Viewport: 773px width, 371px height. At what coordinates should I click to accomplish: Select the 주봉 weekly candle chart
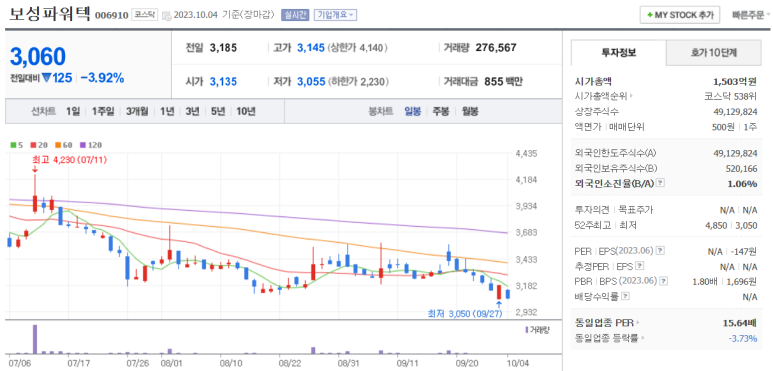tap(441, 111)
